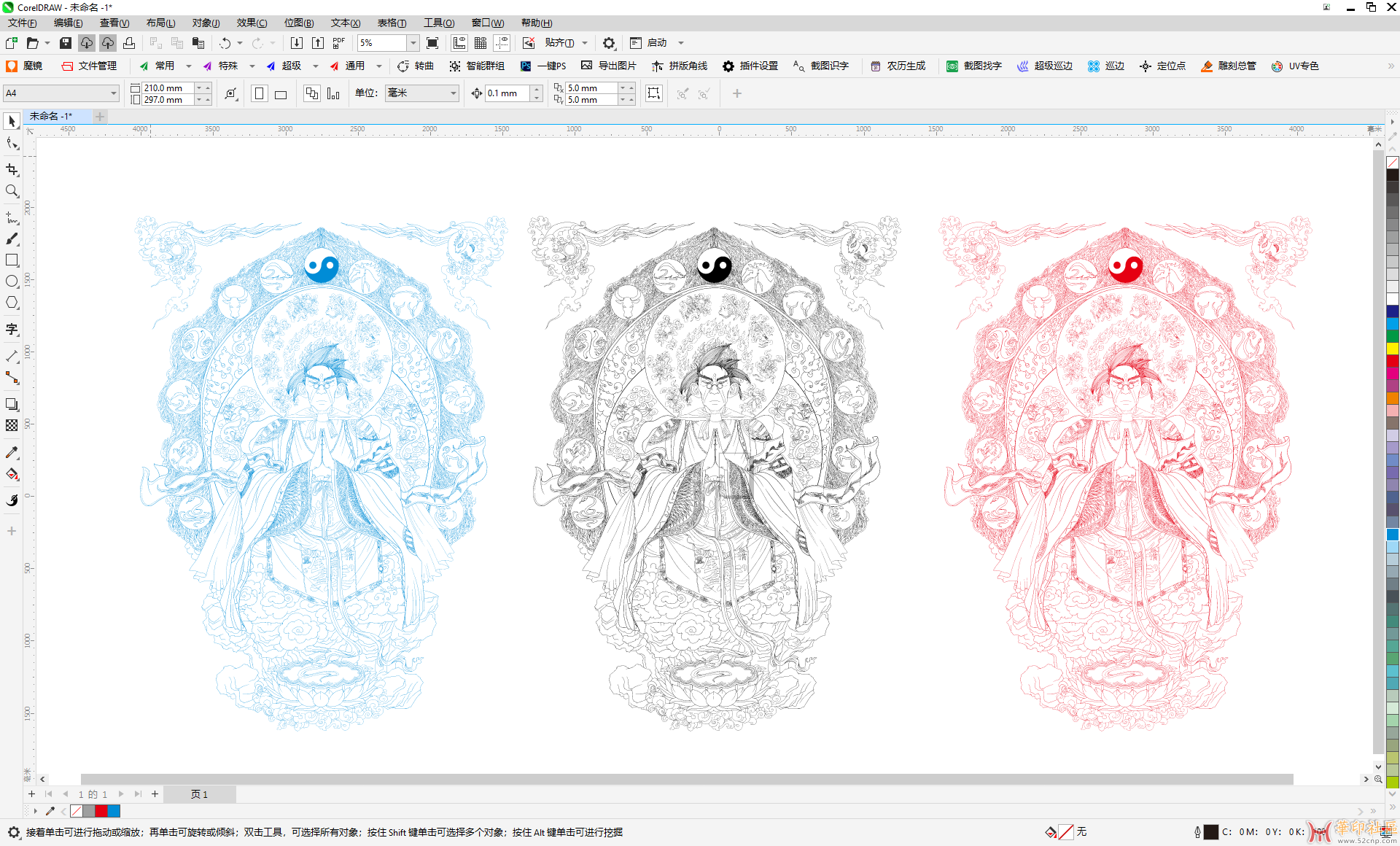Switch to the 页 1 page tab
1400x846 pixels.
(x=199, y=794)
